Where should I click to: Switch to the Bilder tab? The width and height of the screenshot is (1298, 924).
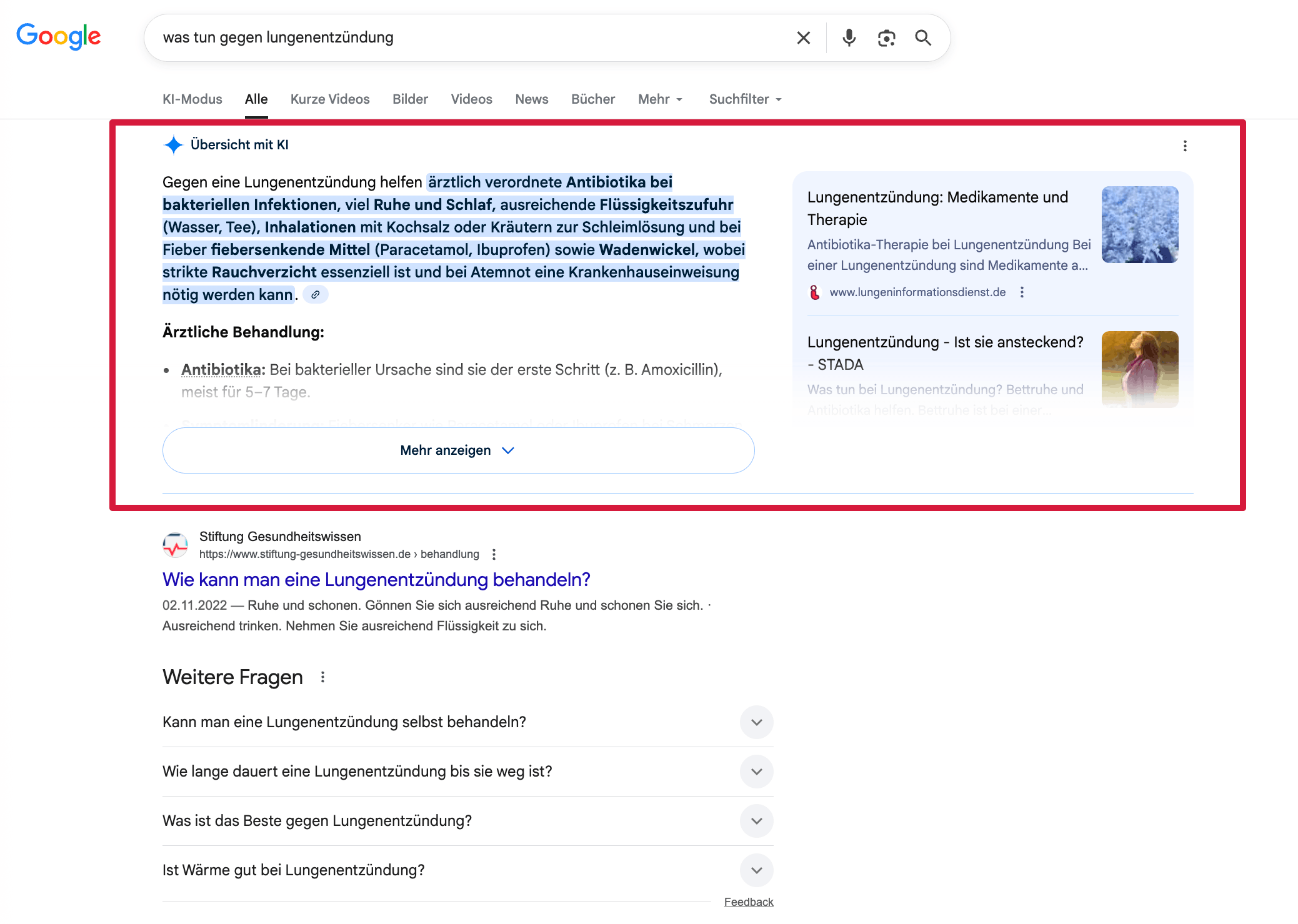pos(410,99)
